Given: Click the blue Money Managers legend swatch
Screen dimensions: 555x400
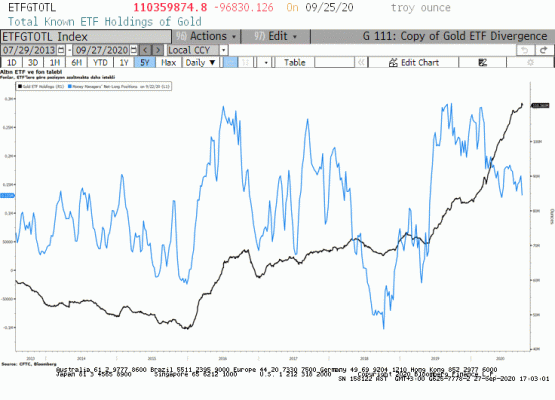Looking at the screenshot, I should tap(70, 86).
